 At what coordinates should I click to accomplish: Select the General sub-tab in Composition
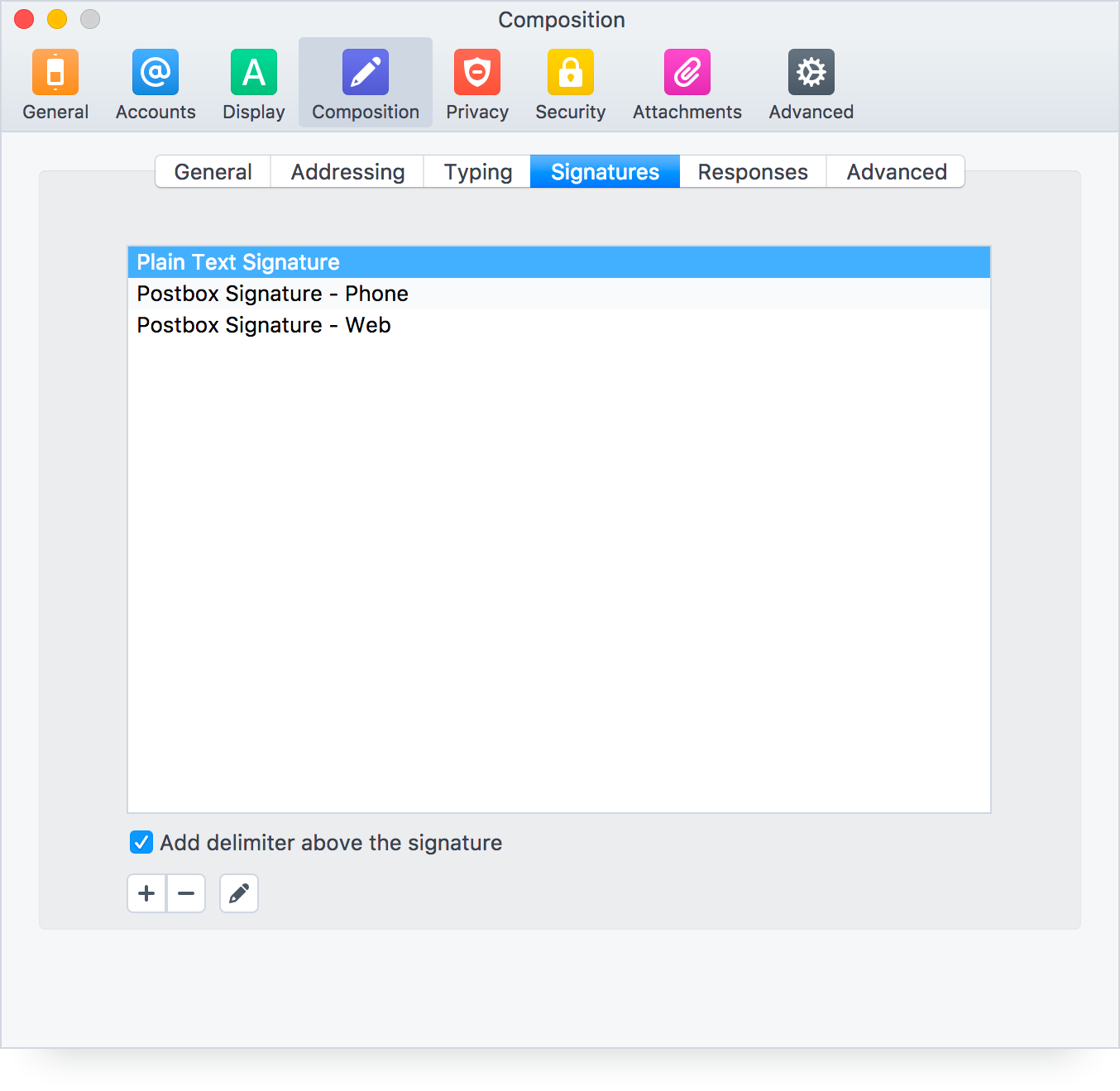(x=213, y=172)
